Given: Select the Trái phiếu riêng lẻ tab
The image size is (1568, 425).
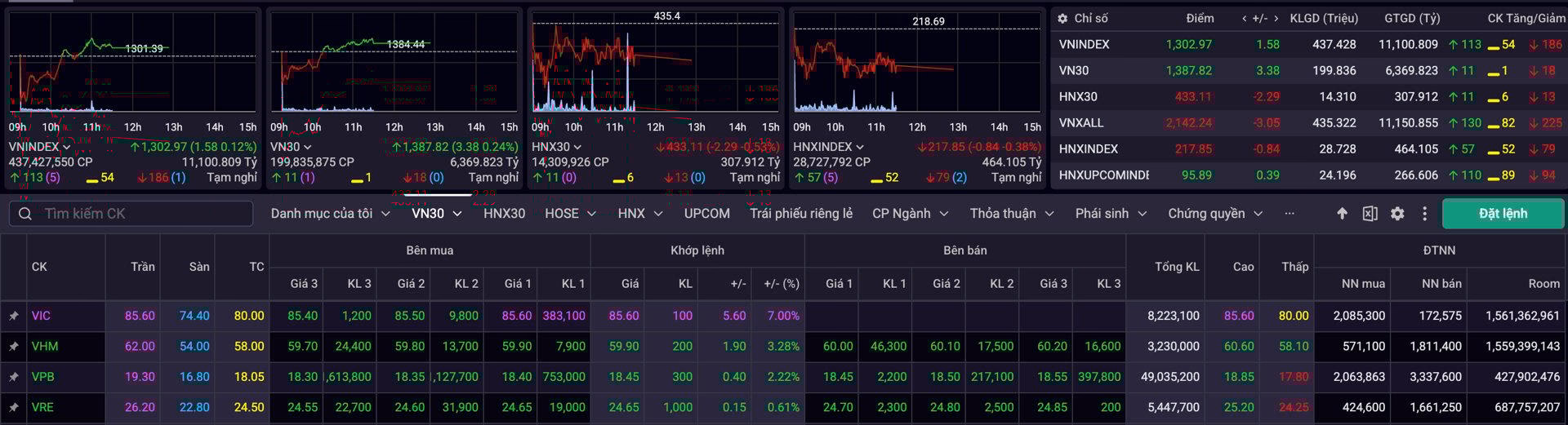Looking at the screenshot, I should [801, 214].
